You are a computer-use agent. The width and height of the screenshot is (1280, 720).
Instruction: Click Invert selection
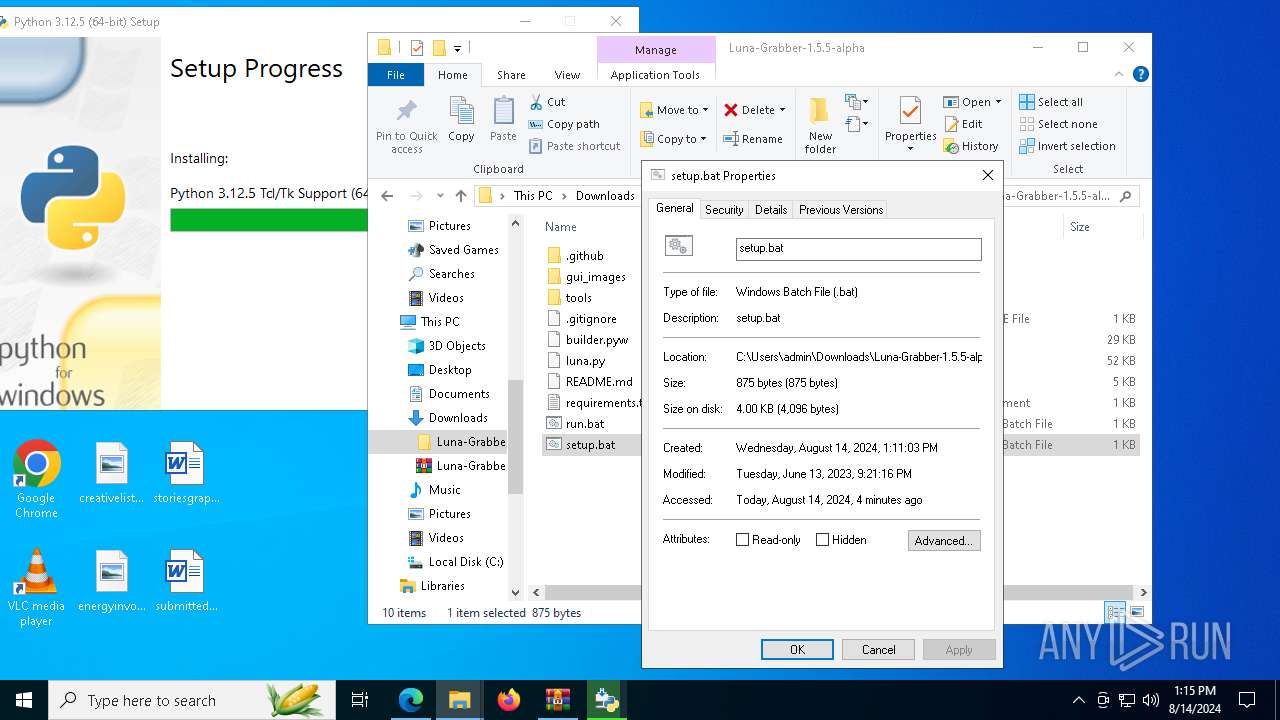tap(1067, 146)
